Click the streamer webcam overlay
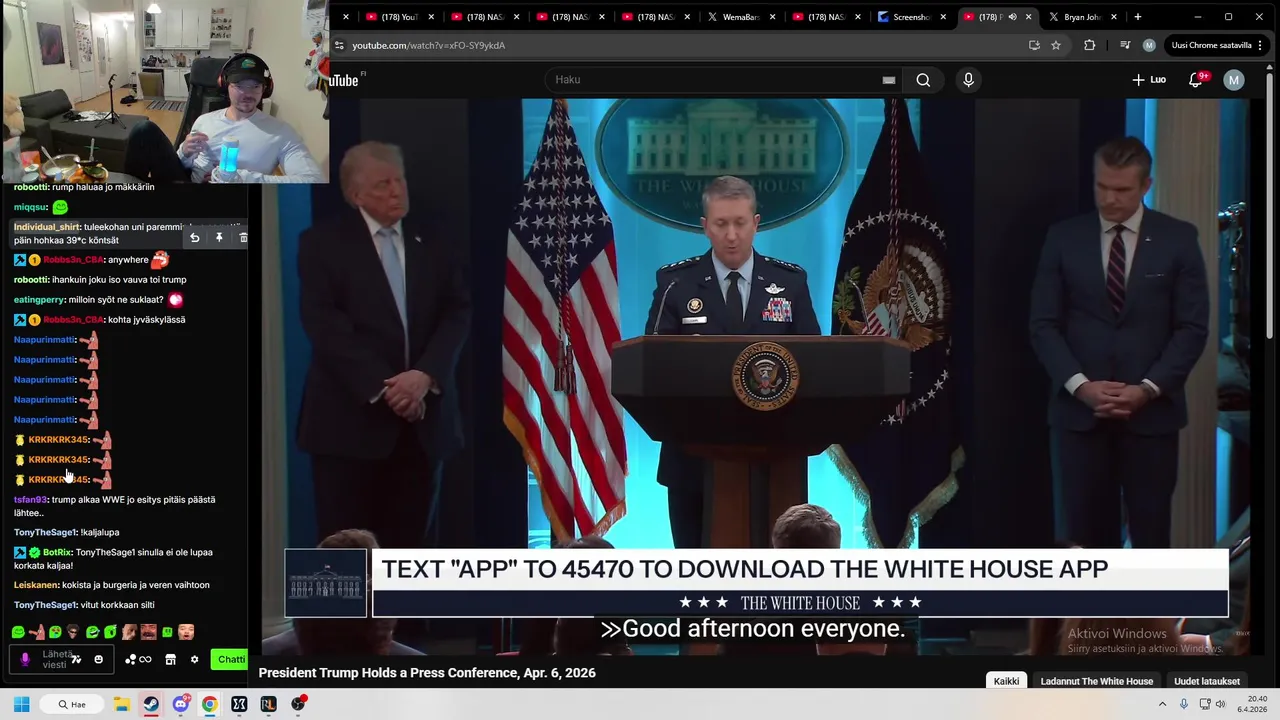Image resolution: width=1280 pixels, height=720 pixels. point(165,91)
